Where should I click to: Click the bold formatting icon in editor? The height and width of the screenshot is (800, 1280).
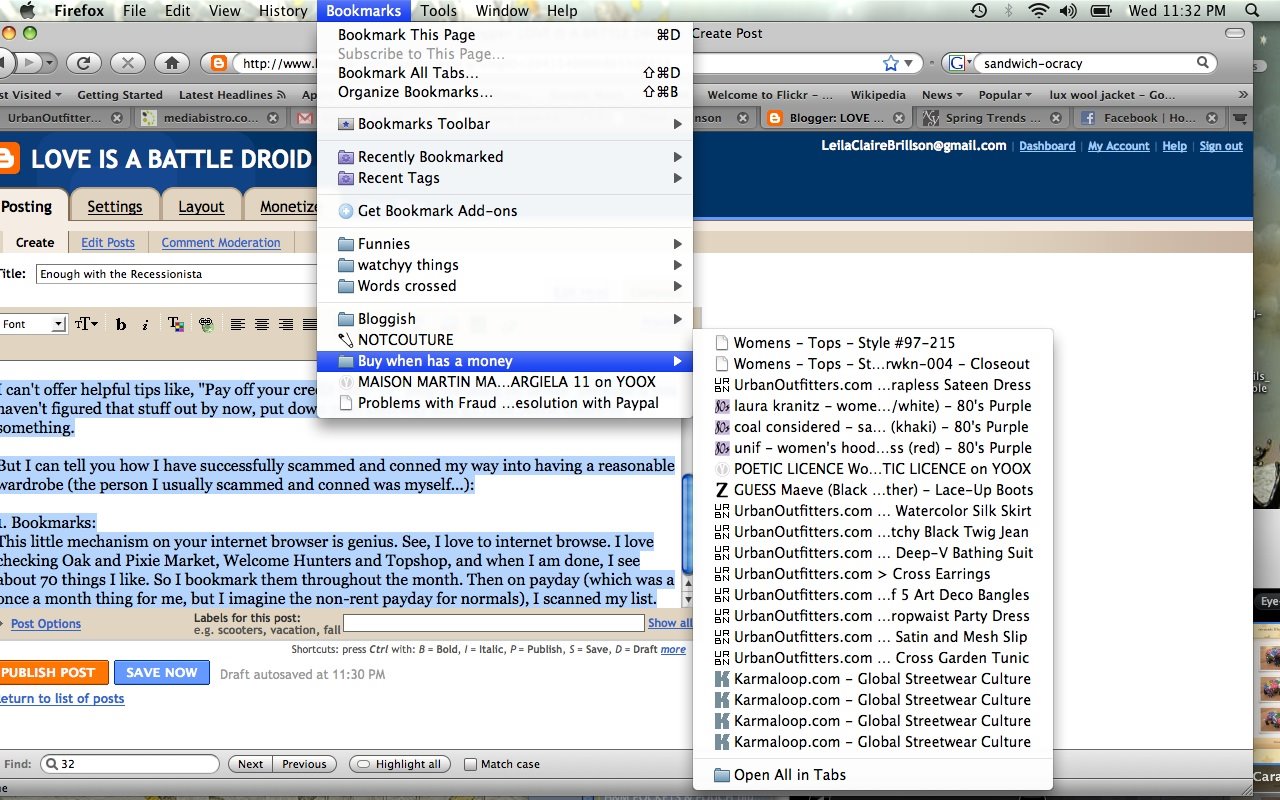click(x=121, y=324)
